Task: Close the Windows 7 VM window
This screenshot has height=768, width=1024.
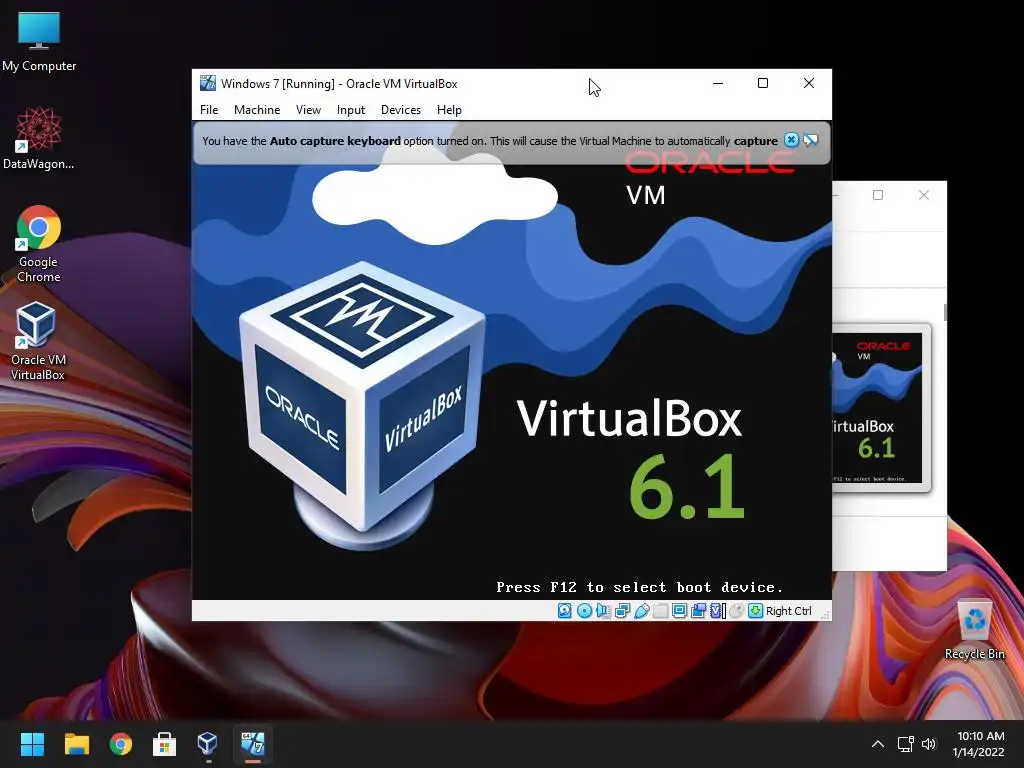Action: coord(808,83)
